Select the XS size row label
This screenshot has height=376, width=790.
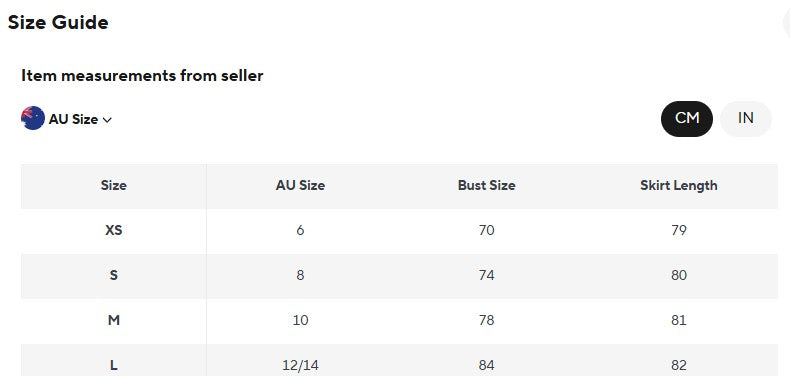tap(113, 230)
